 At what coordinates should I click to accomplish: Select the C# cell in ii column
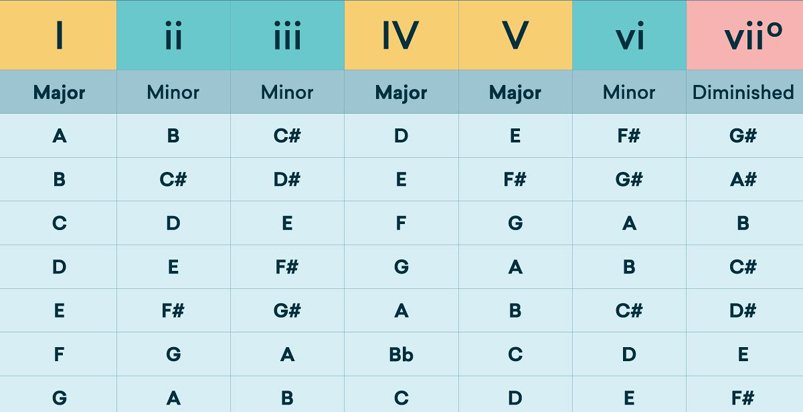pos(173,179)
